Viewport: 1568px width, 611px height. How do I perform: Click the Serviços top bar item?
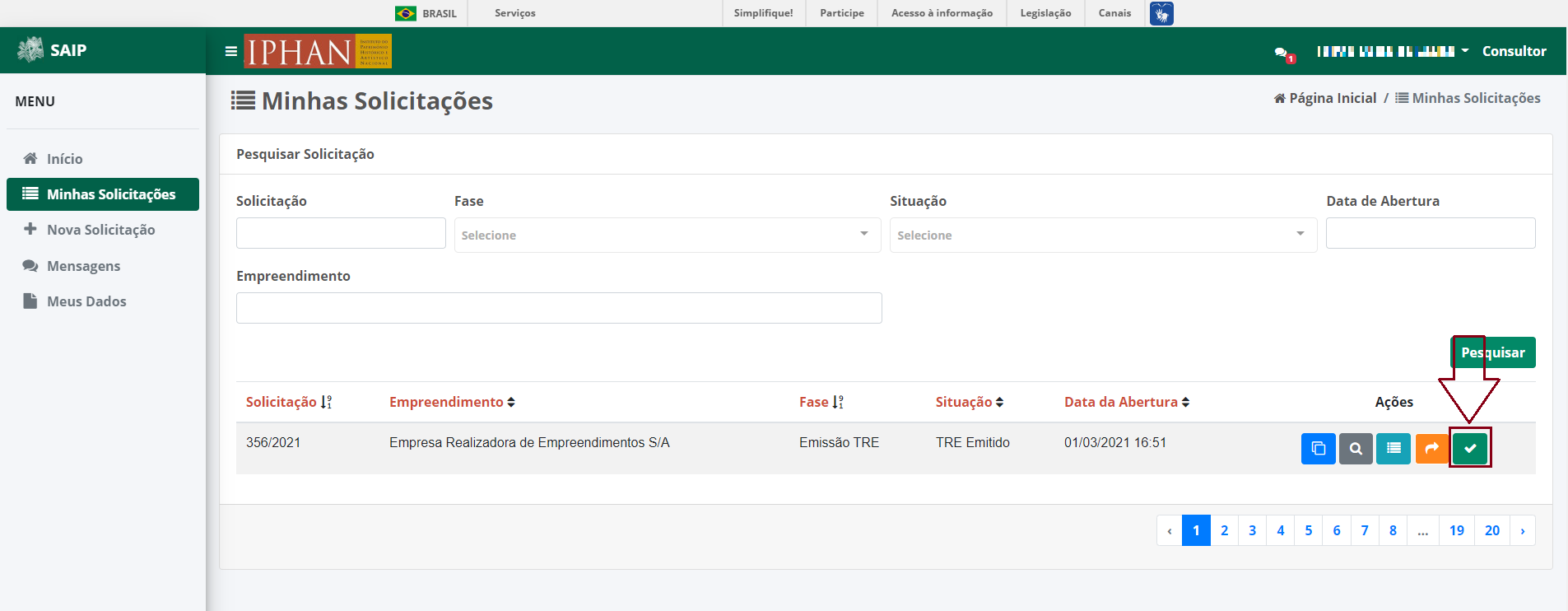coord(515,13)
